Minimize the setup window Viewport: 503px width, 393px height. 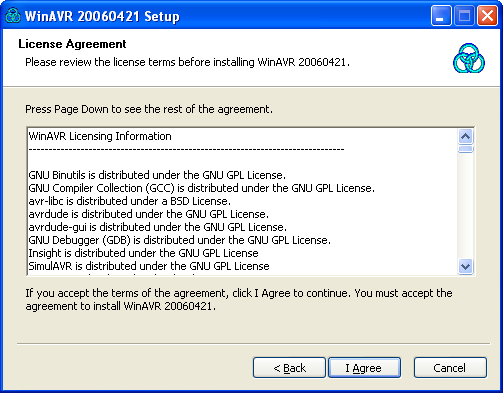(x=441, y=15)
